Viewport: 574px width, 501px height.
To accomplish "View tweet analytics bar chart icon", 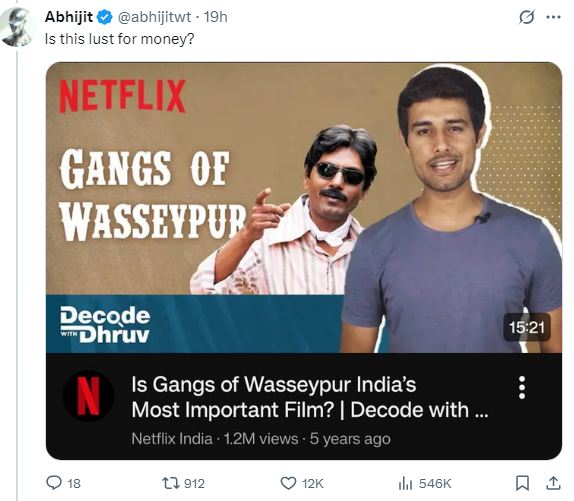I will [405, 483].
